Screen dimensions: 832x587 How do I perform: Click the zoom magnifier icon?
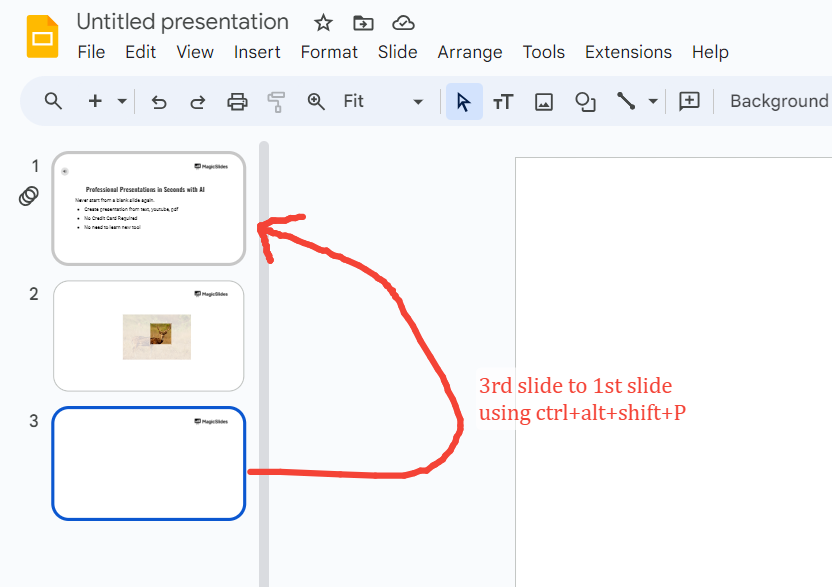(x=316, y=101)
